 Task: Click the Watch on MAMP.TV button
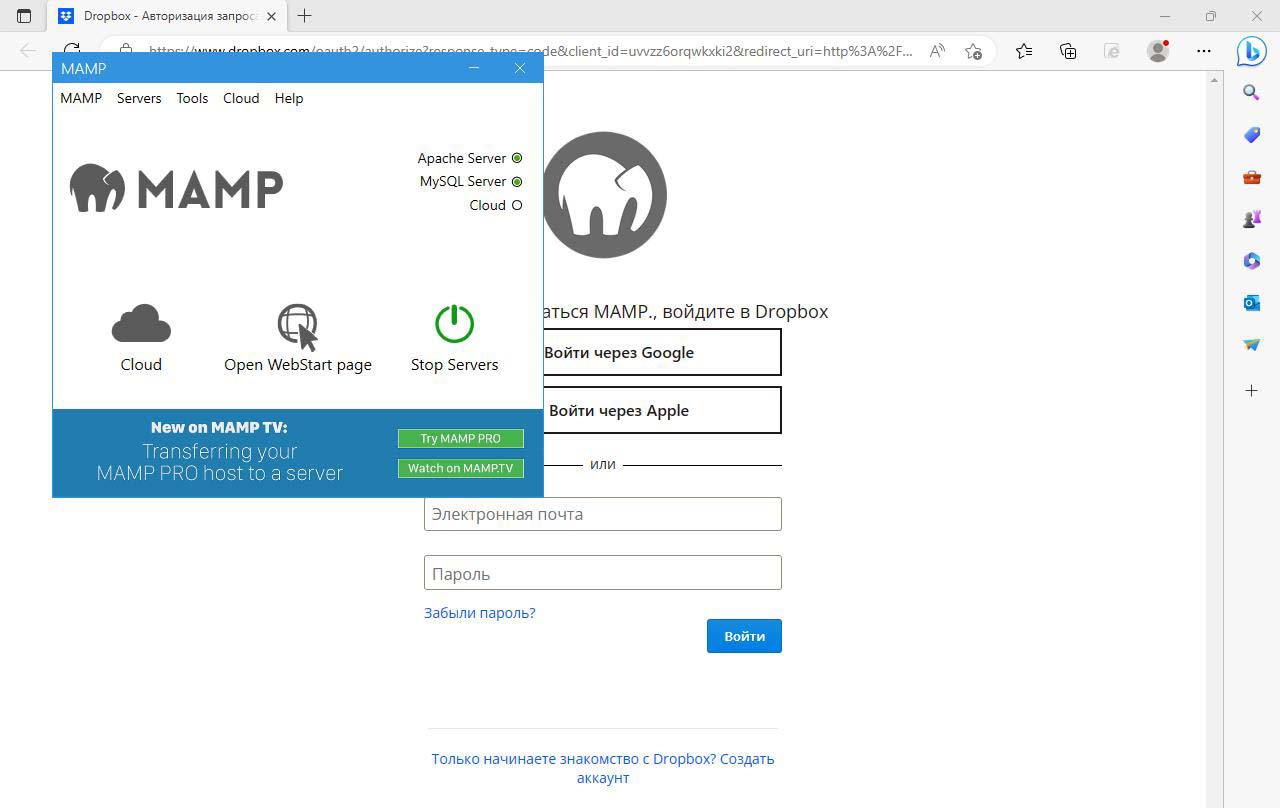click(460, 468)
